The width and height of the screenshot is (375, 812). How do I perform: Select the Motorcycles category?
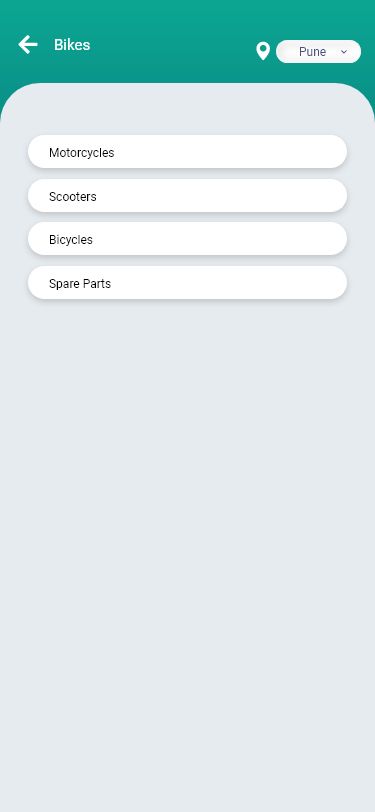tap(187, 152)
